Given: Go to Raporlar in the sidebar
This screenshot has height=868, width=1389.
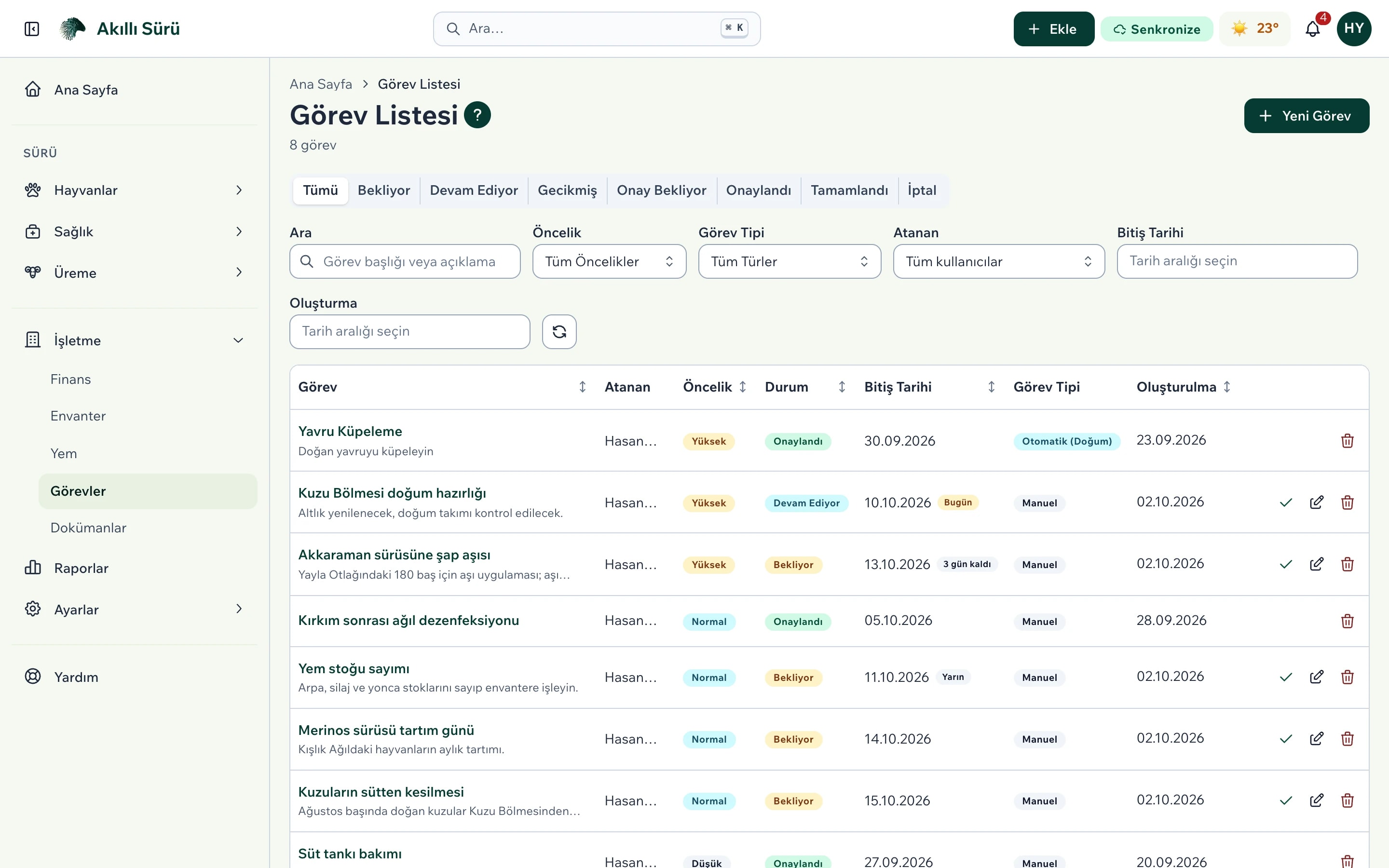Looking at the screenshot, I should 134,569.
